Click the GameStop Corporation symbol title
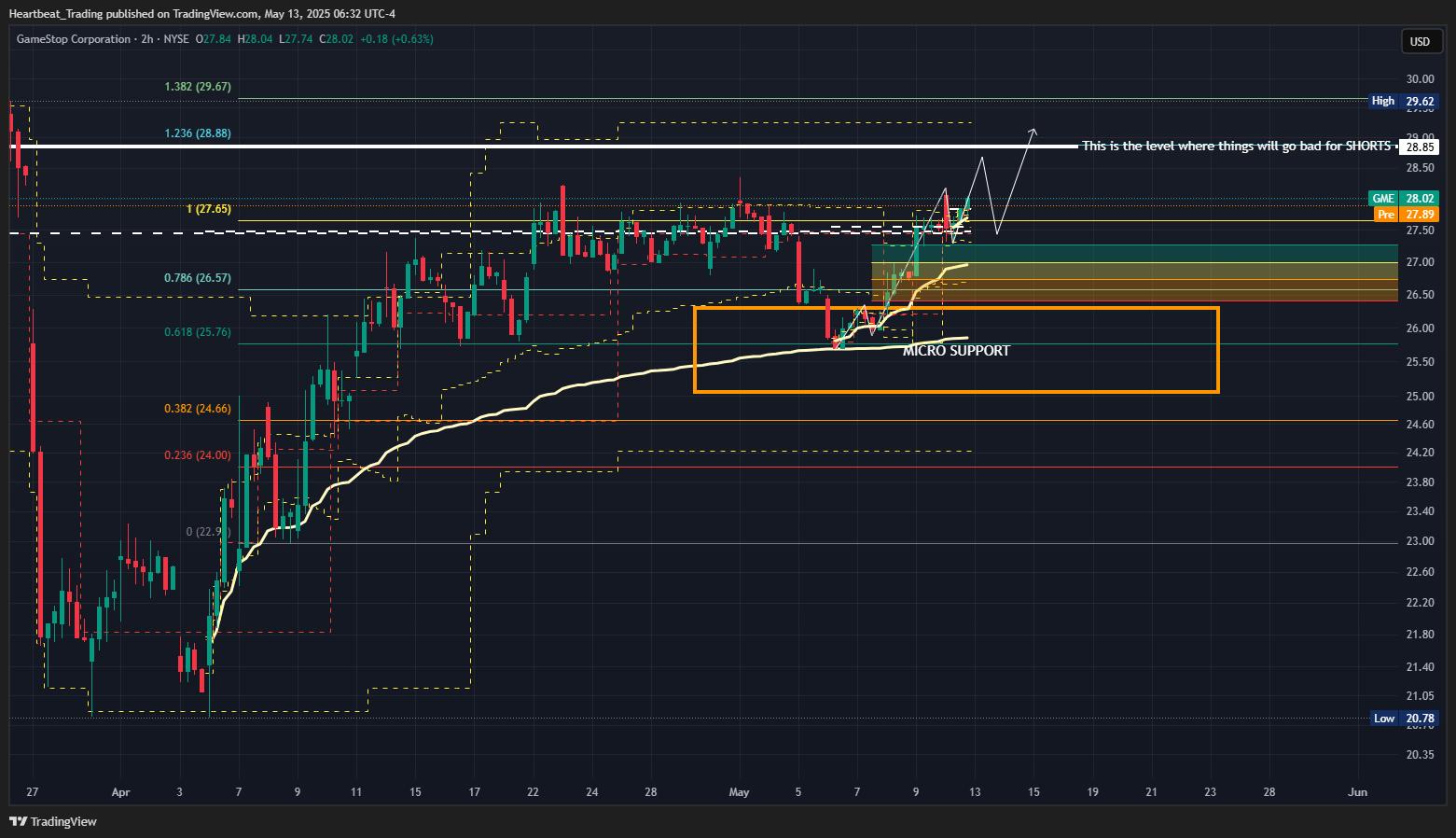The width and height of the screenshot is (1456, 838). (74, 39)
